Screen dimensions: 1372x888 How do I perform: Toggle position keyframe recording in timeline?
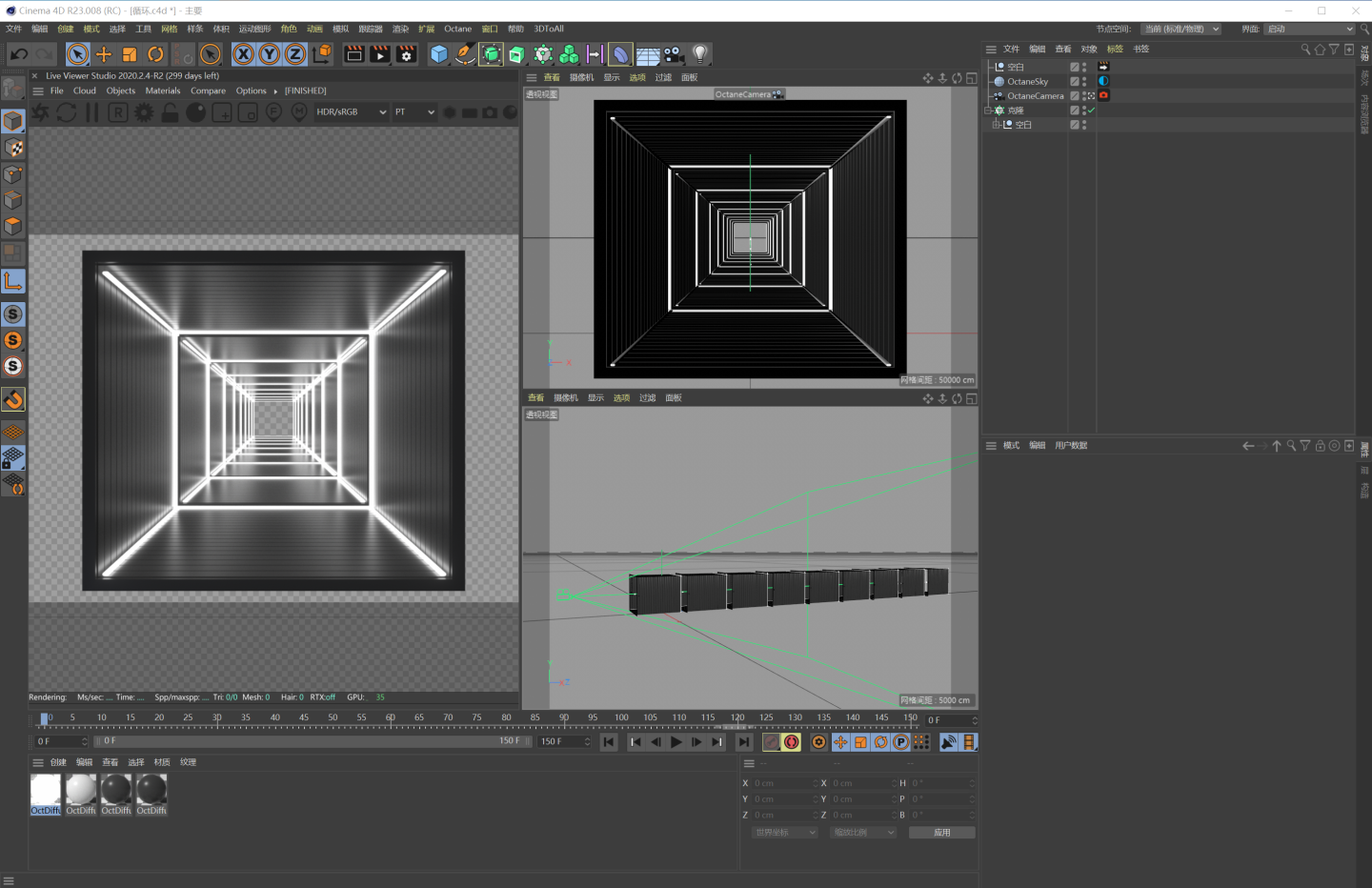[840, 742]
